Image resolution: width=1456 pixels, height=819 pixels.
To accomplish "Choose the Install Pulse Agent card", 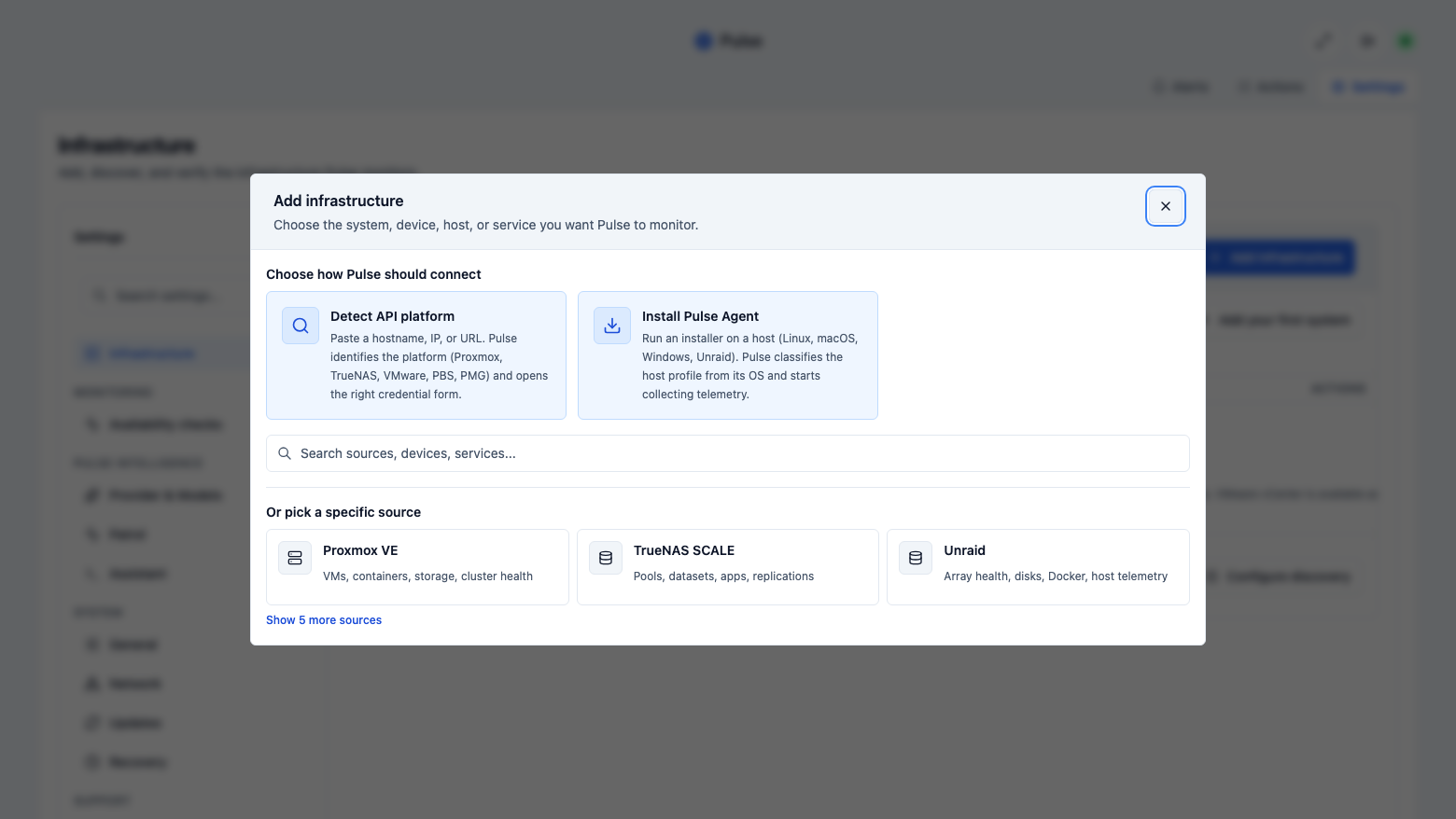I will (728, 355).
